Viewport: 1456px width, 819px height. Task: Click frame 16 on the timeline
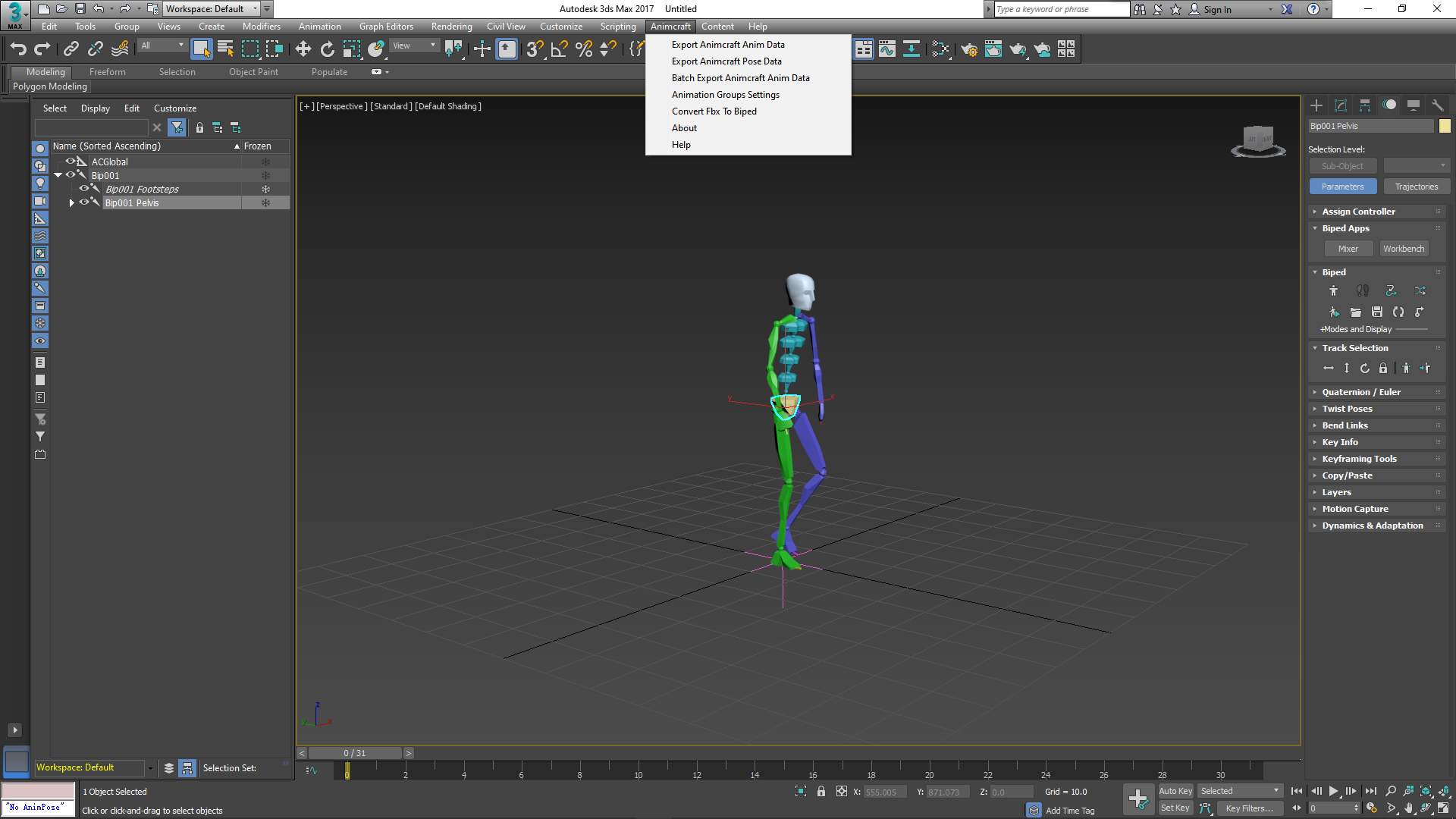[x=812, y=772]
